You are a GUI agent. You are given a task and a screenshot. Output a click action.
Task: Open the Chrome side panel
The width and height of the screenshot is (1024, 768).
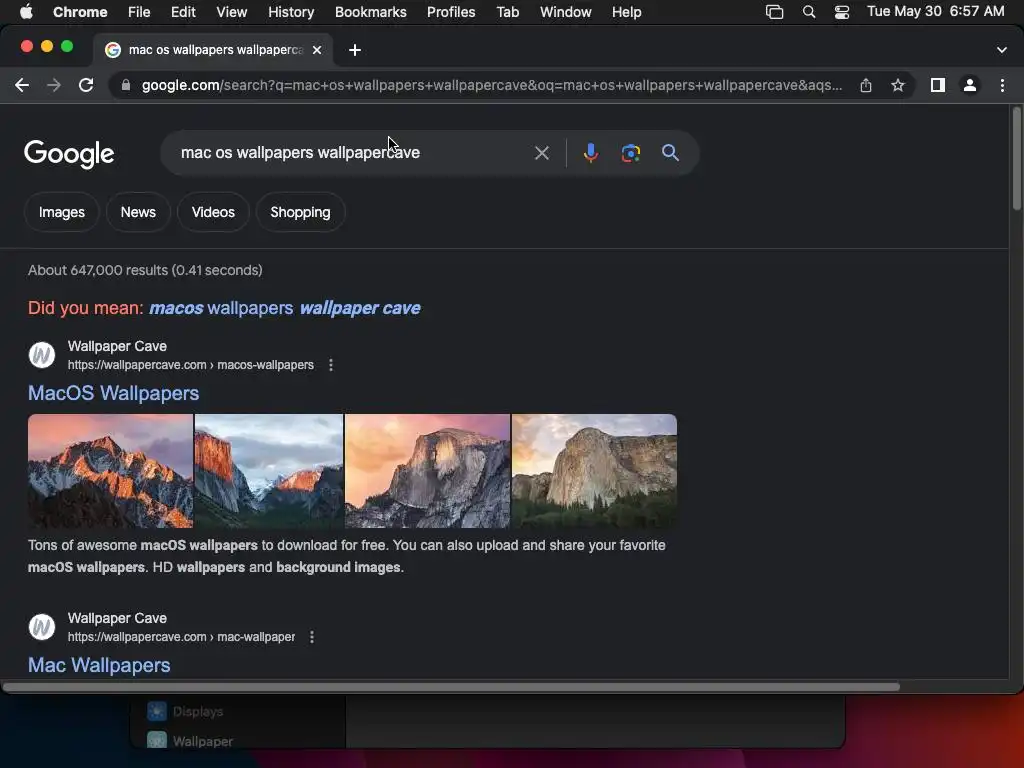[937, 85]
